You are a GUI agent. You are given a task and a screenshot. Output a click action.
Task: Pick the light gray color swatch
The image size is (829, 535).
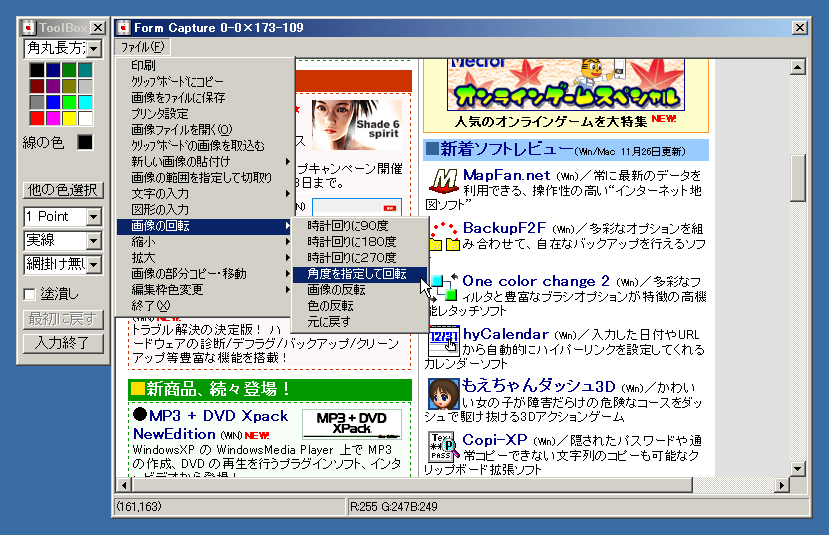(x=85, y=86)
